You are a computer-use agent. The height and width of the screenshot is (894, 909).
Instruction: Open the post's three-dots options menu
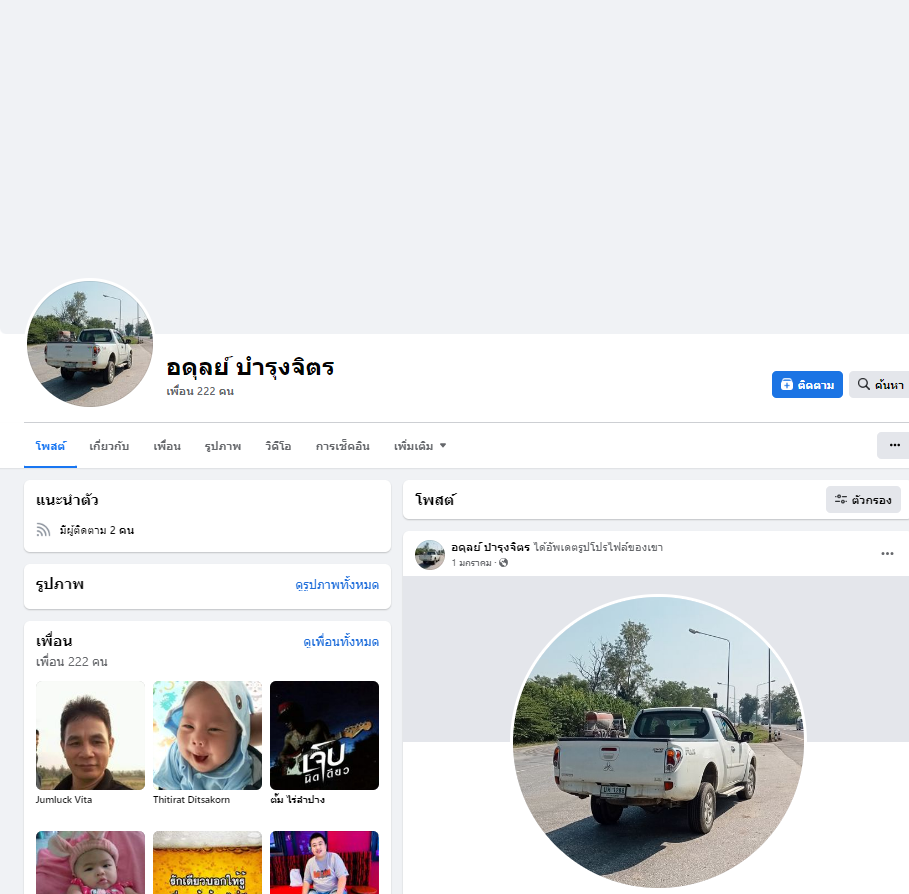[x=887, y=554]
